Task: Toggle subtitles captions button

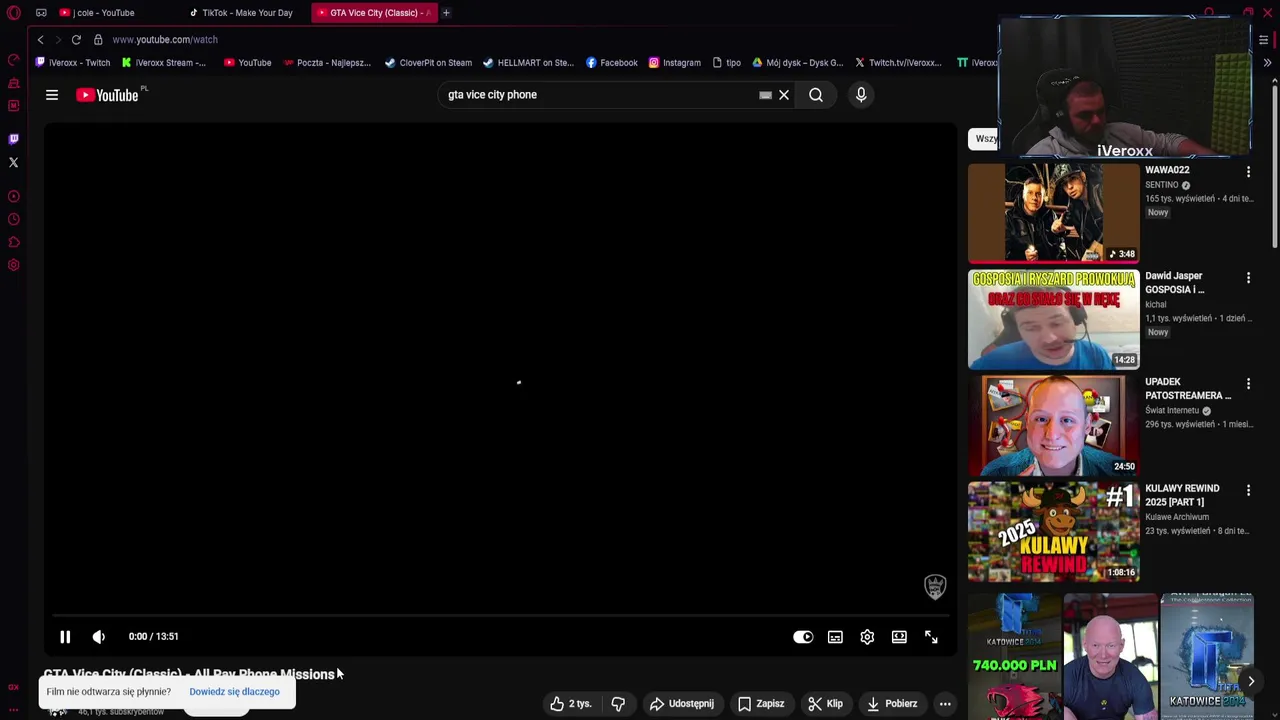Action: click(835, 637)
